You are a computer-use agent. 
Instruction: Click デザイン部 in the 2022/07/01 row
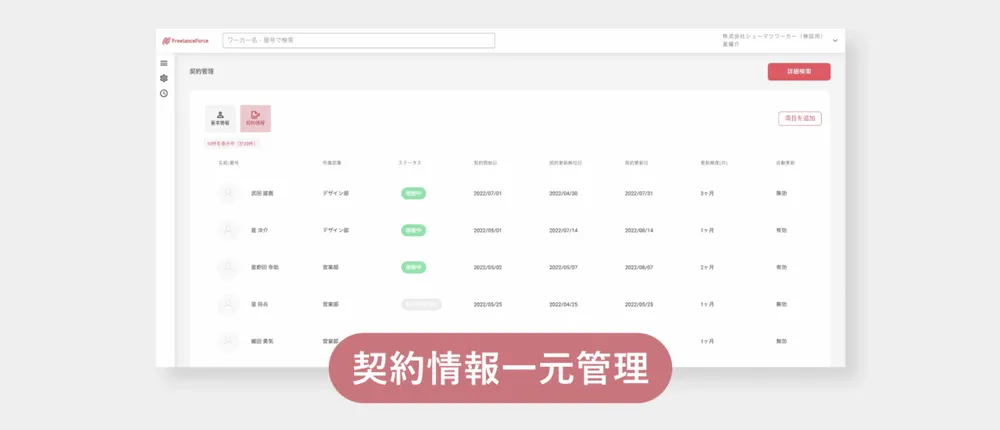[x=335, y=193]
